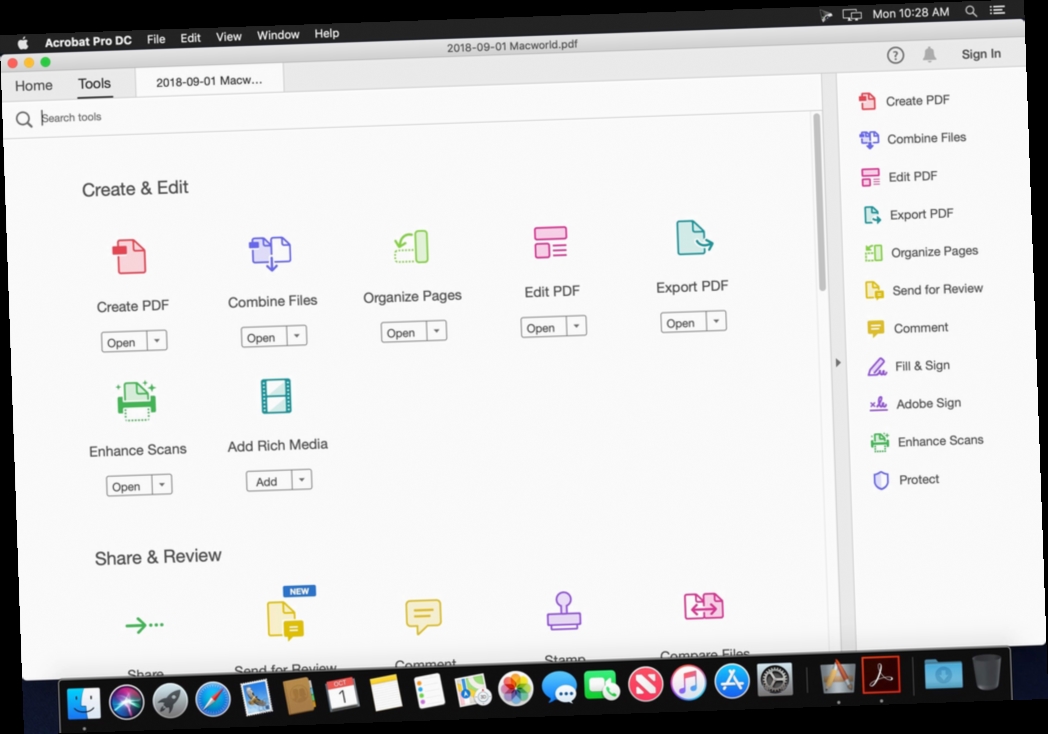
Task: Open Create PDF from the right sidebar
Action: tap(904, 101)
